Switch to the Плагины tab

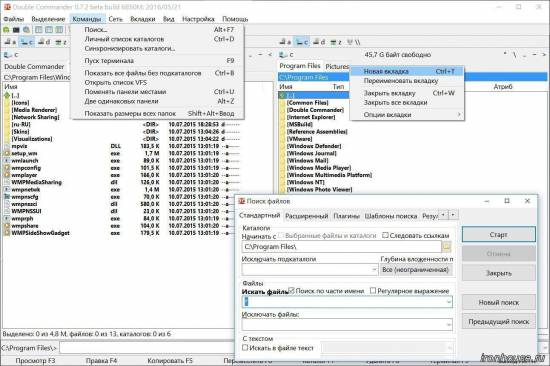pyautogui.click(x=346, y=216)
